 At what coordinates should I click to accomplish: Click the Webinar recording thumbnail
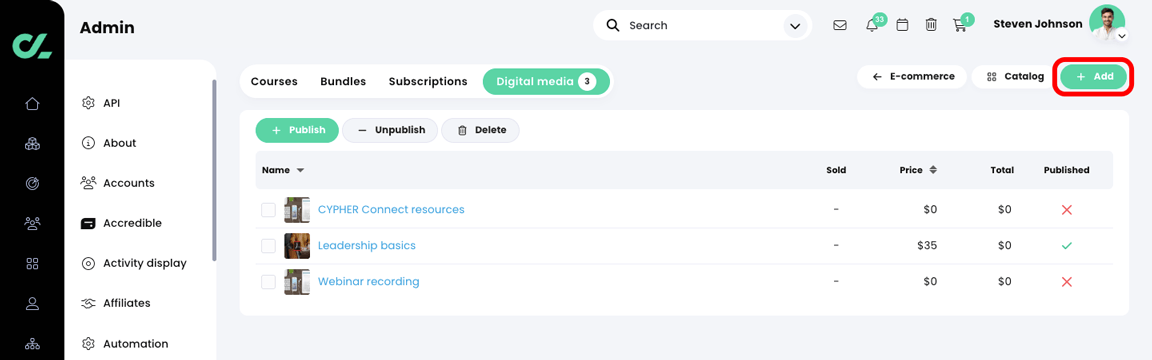tap(297, 281)
